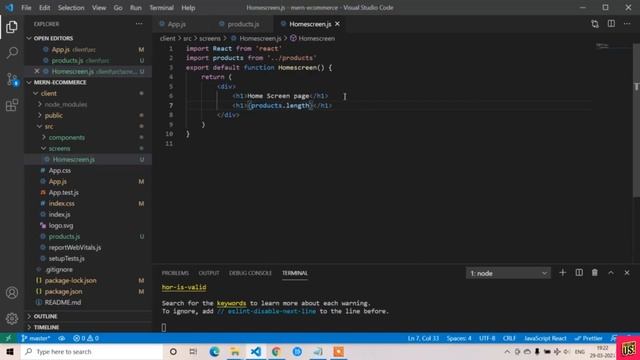
Task: Switch to the products.js editor tab
Action: [x=243, y=24]
